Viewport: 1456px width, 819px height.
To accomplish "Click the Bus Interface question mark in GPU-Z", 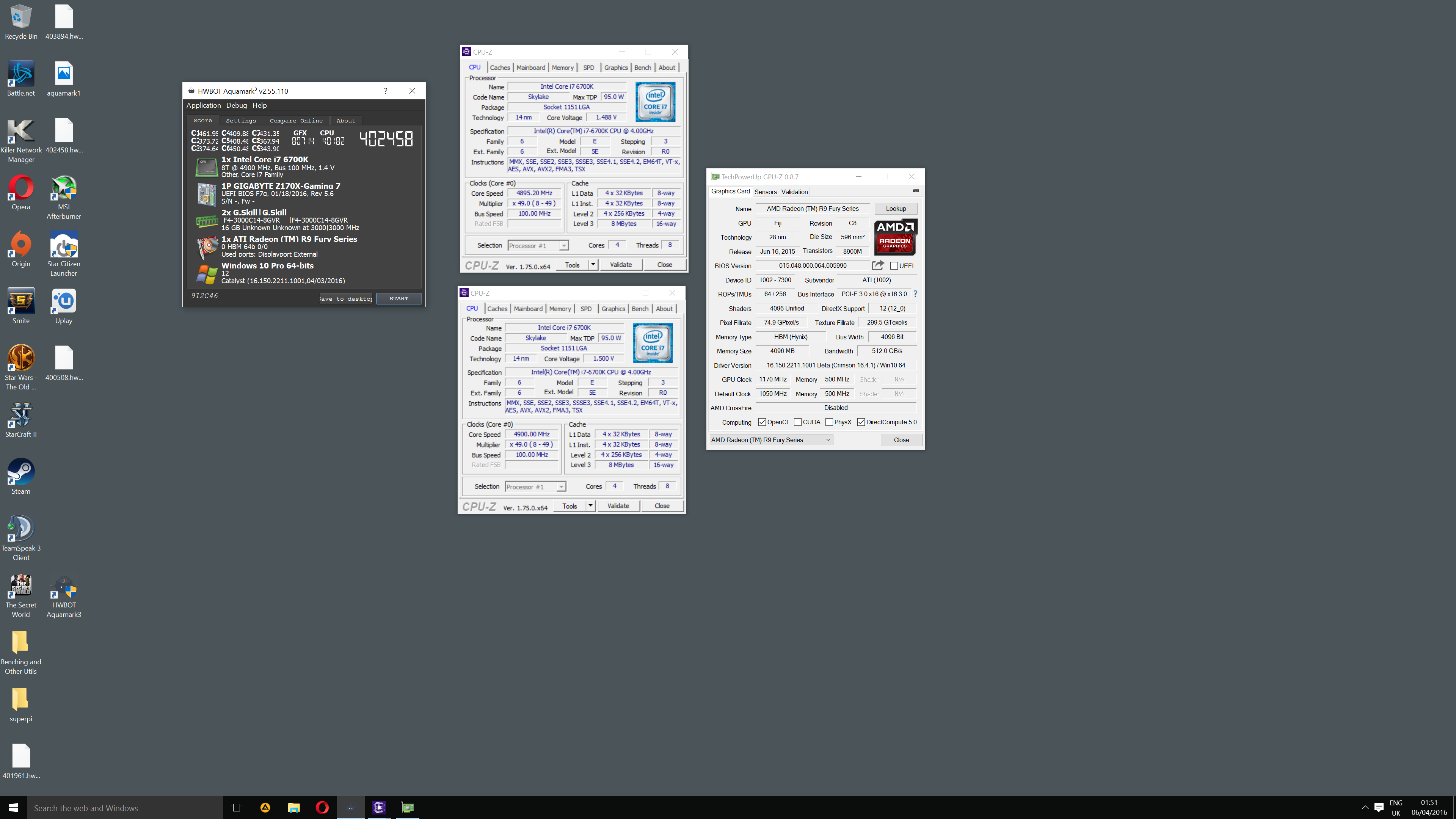I will [915, 294].
